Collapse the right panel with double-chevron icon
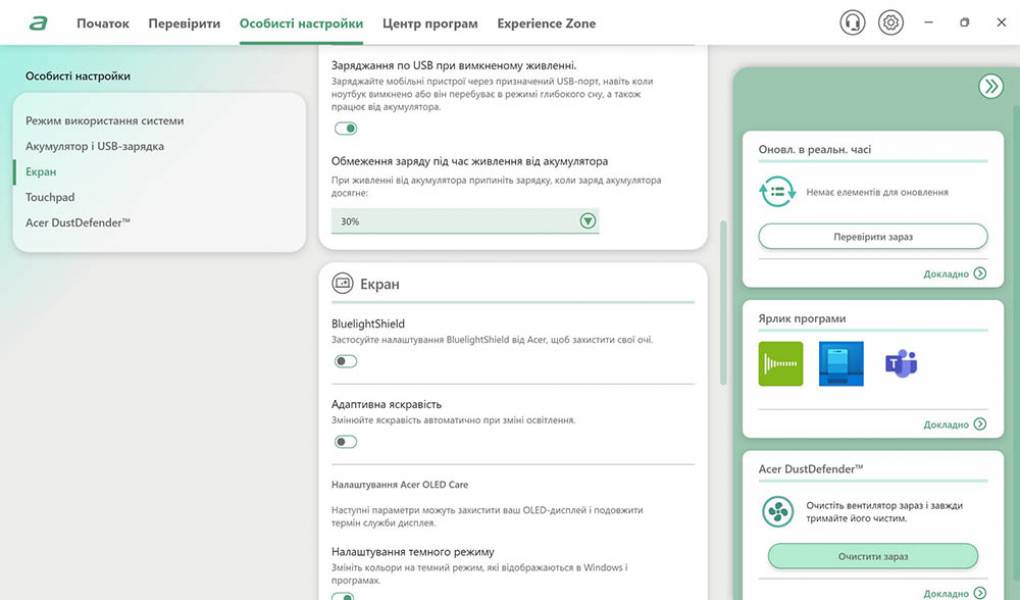This screenshot has width=1020, height=600. [x=990, y=87]
